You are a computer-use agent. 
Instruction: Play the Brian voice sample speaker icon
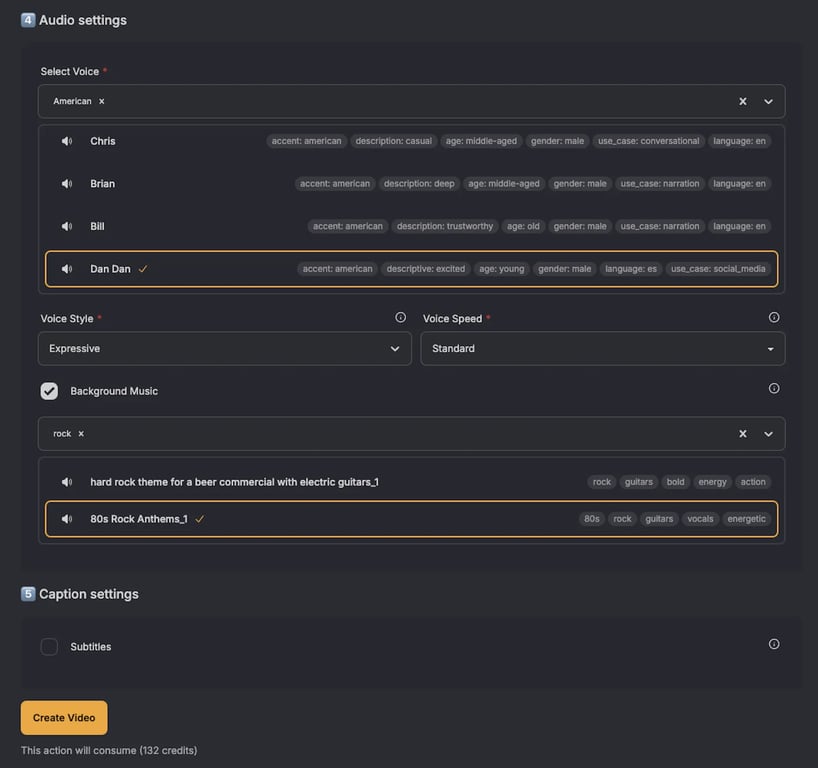pos(67,184)
